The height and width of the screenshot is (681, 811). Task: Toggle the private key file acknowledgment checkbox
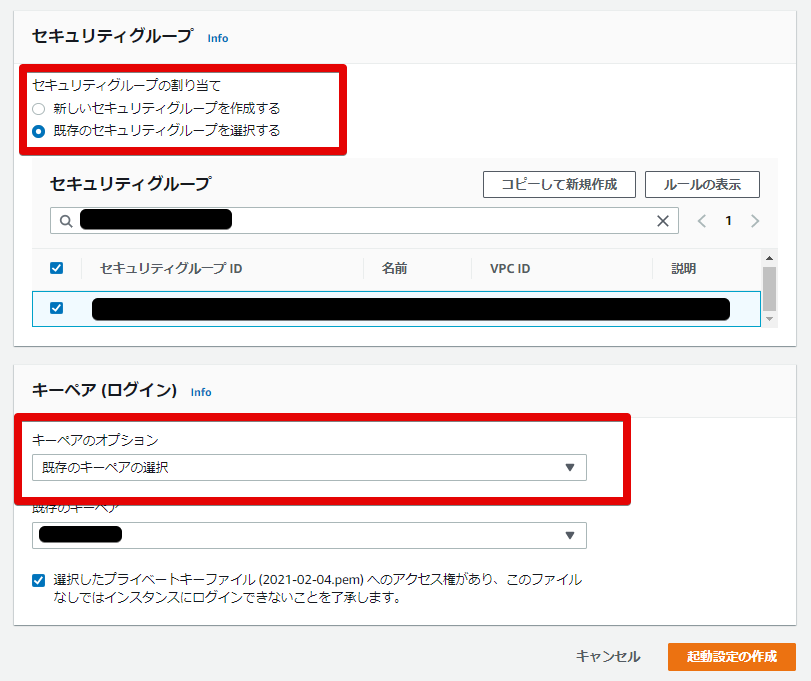click(x=37, y=579)
